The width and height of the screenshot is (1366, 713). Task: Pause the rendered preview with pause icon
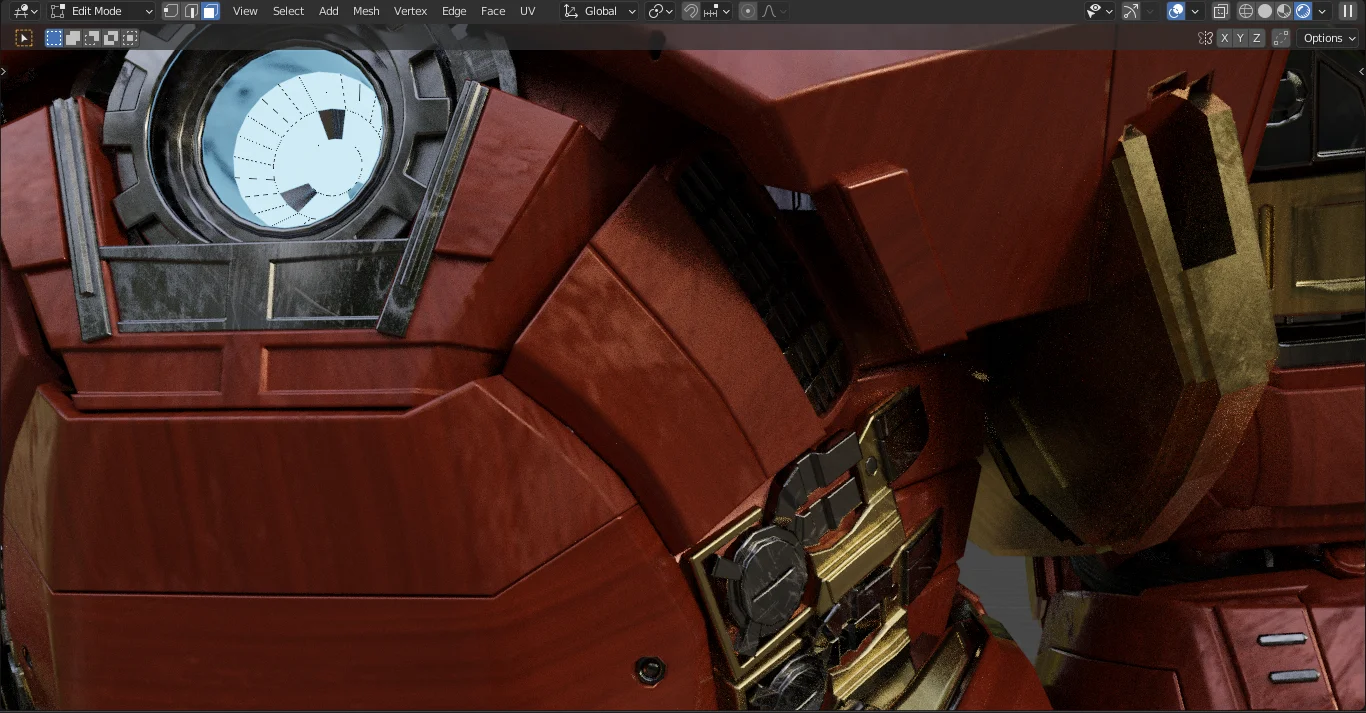(x=1347, y=11)
